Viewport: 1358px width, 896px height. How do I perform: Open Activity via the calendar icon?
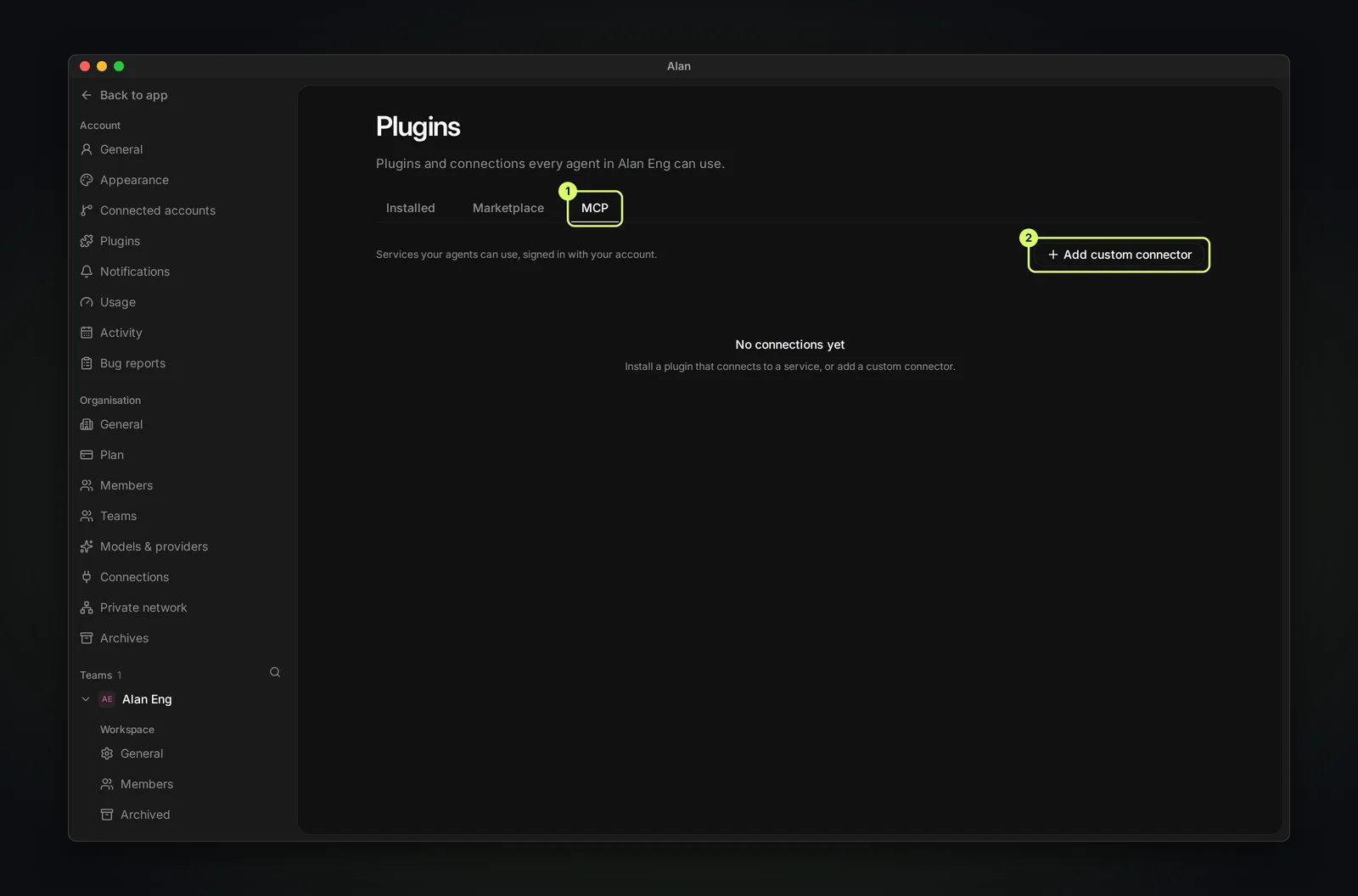tap(87, 333)
